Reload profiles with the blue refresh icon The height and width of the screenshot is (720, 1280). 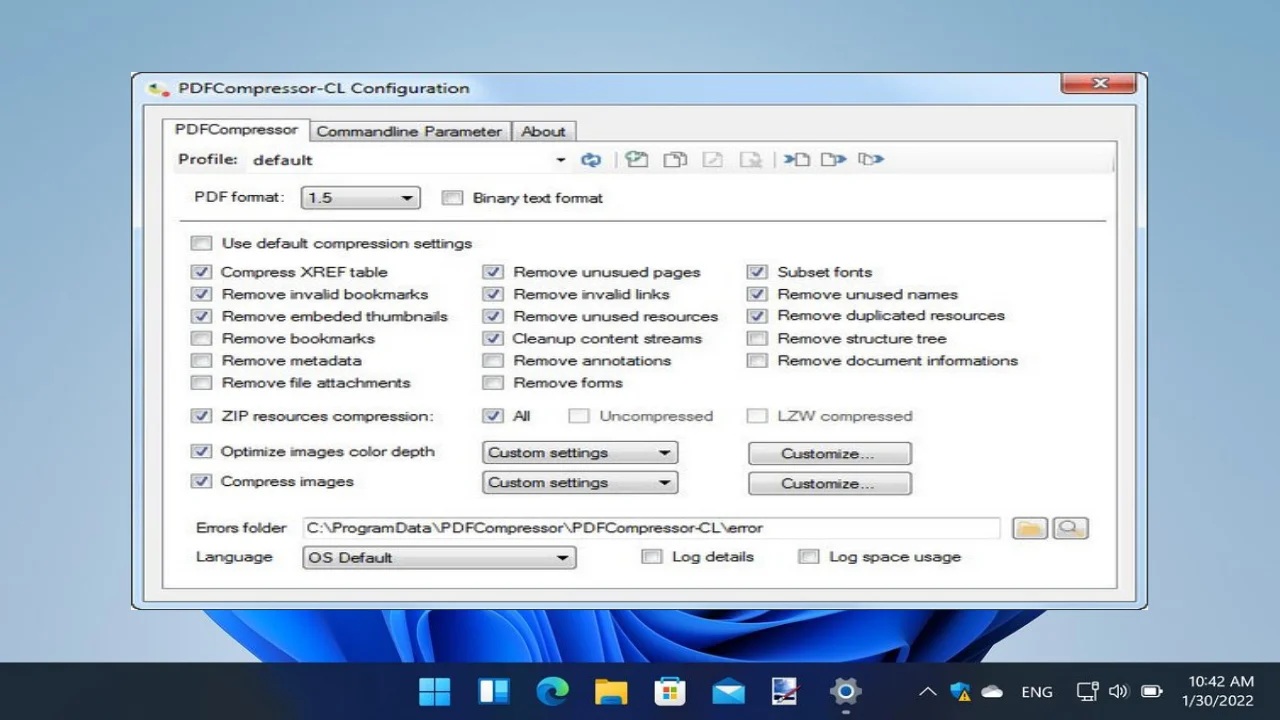[x=591, y=160]
